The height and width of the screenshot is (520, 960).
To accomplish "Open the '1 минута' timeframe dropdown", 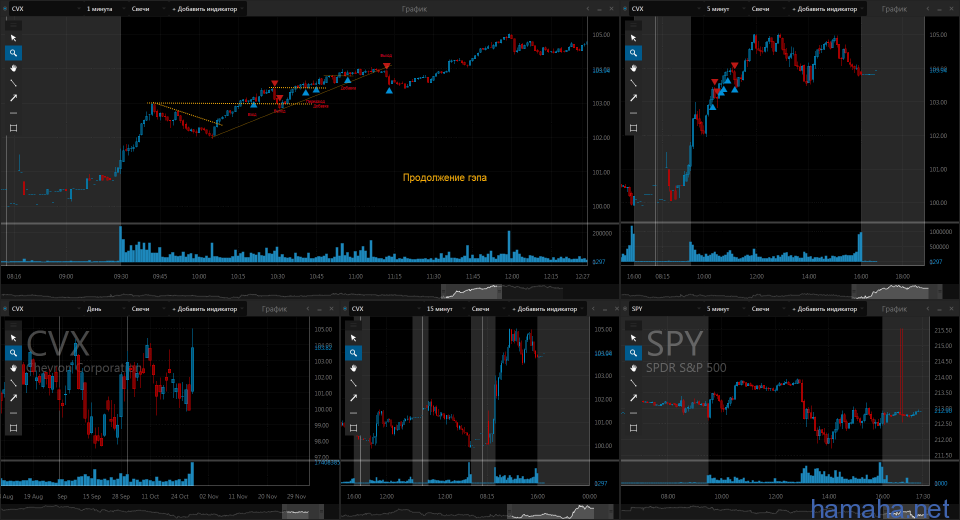I will [x=105, y=9].
